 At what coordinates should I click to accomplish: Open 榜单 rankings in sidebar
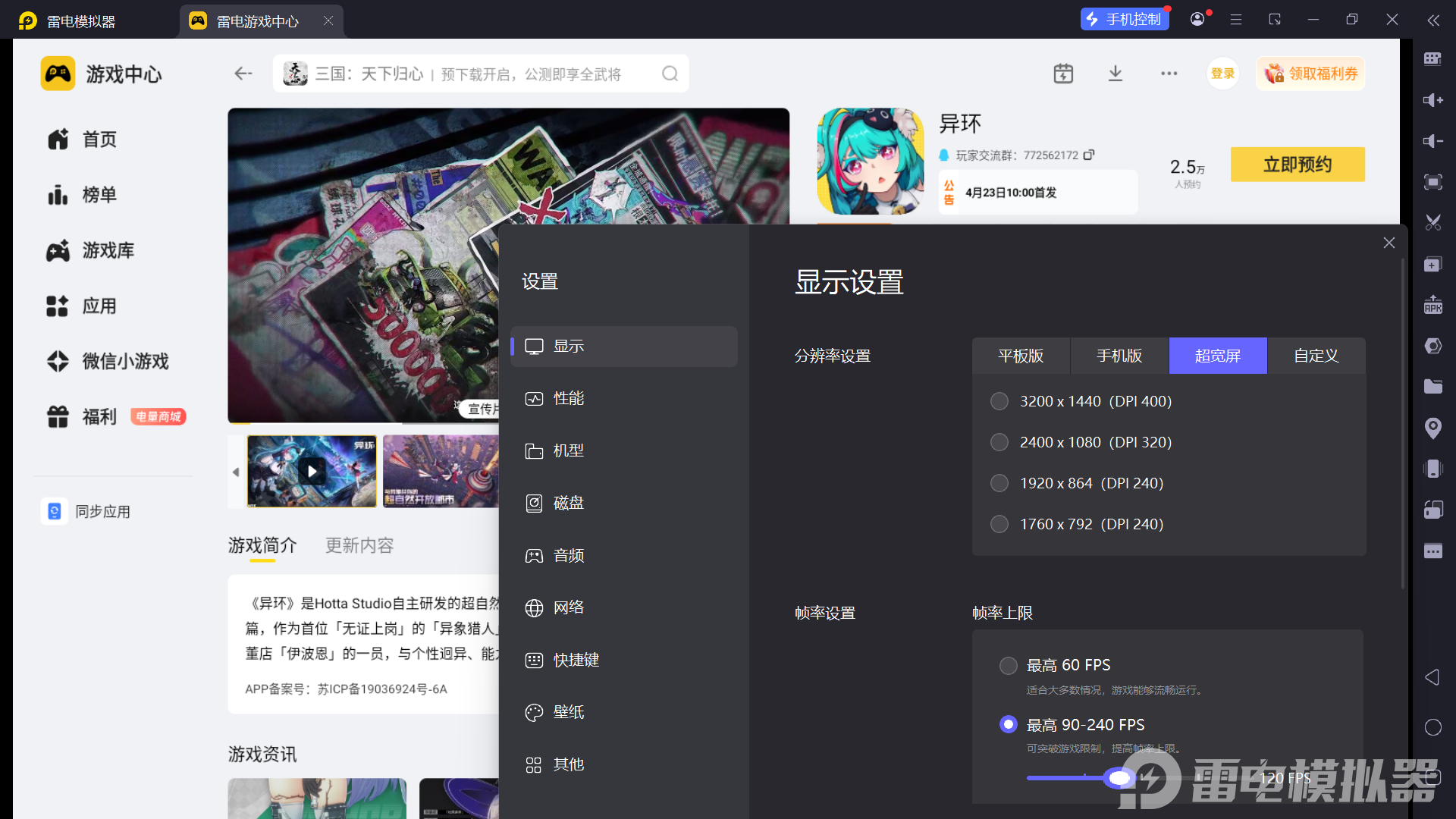point(82,195)
